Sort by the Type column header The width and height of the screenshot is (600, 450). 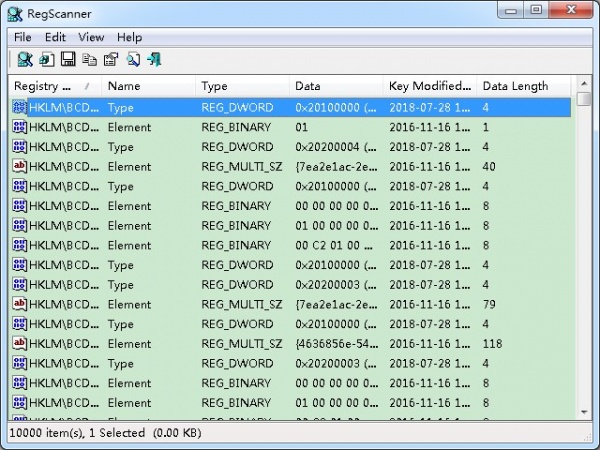point(242,86)
